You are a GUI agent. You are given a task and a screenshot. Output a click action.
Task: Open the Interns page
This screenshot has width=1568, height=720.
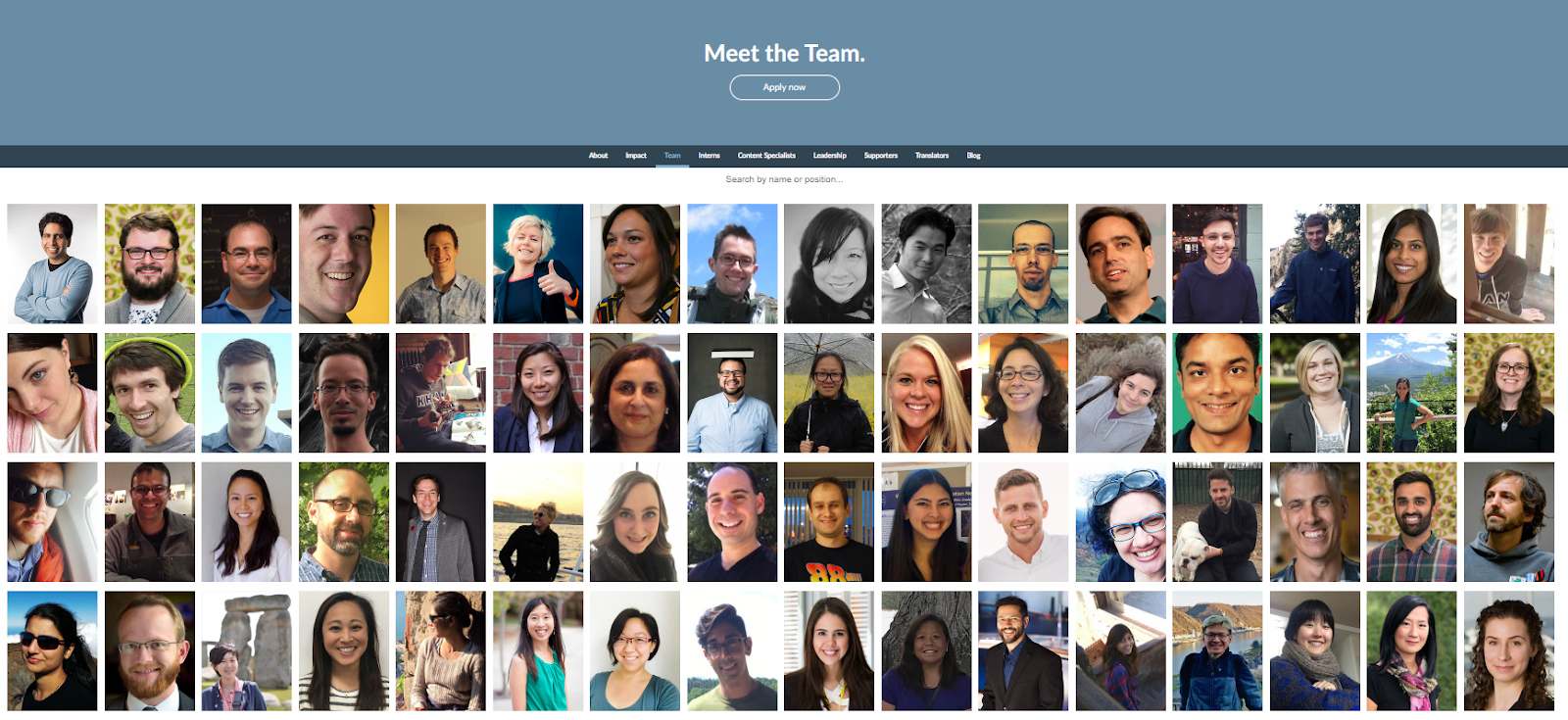point(709,156)
